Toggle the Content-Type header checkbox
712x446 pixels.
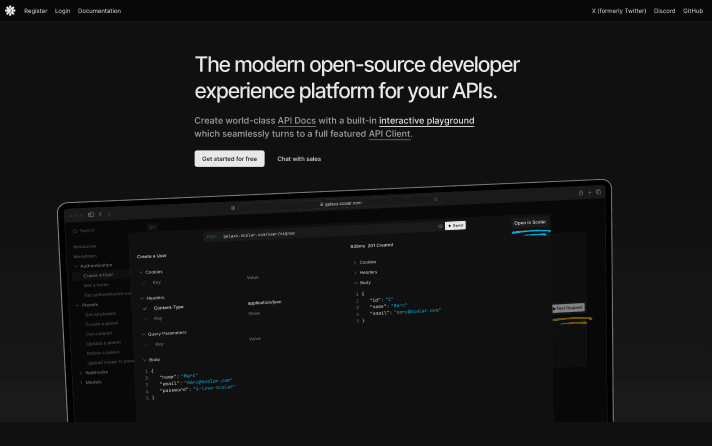coord(145,308)
